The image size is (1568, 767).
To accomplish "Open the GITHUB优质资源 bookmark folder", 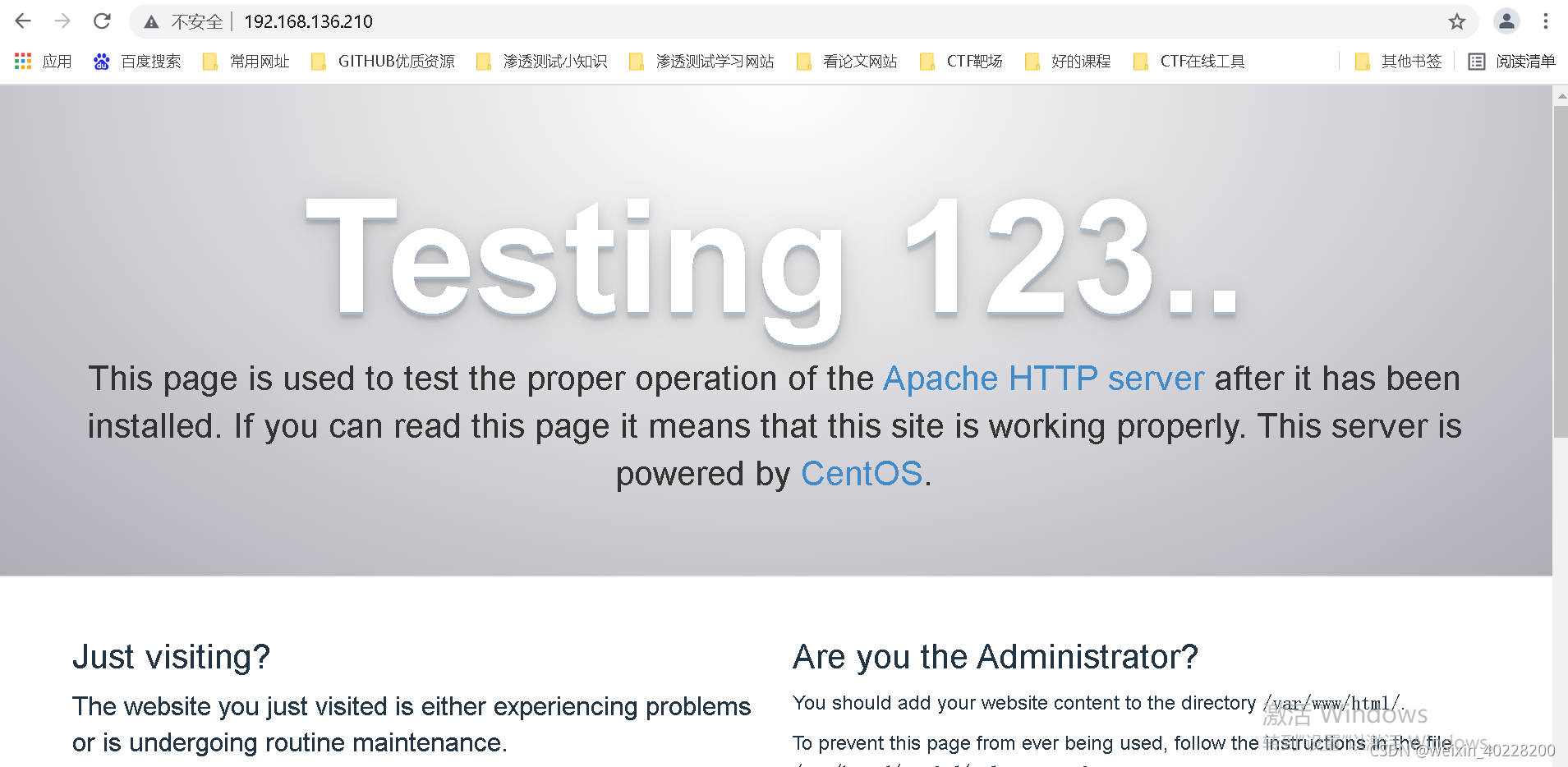I will click(383, 62).
